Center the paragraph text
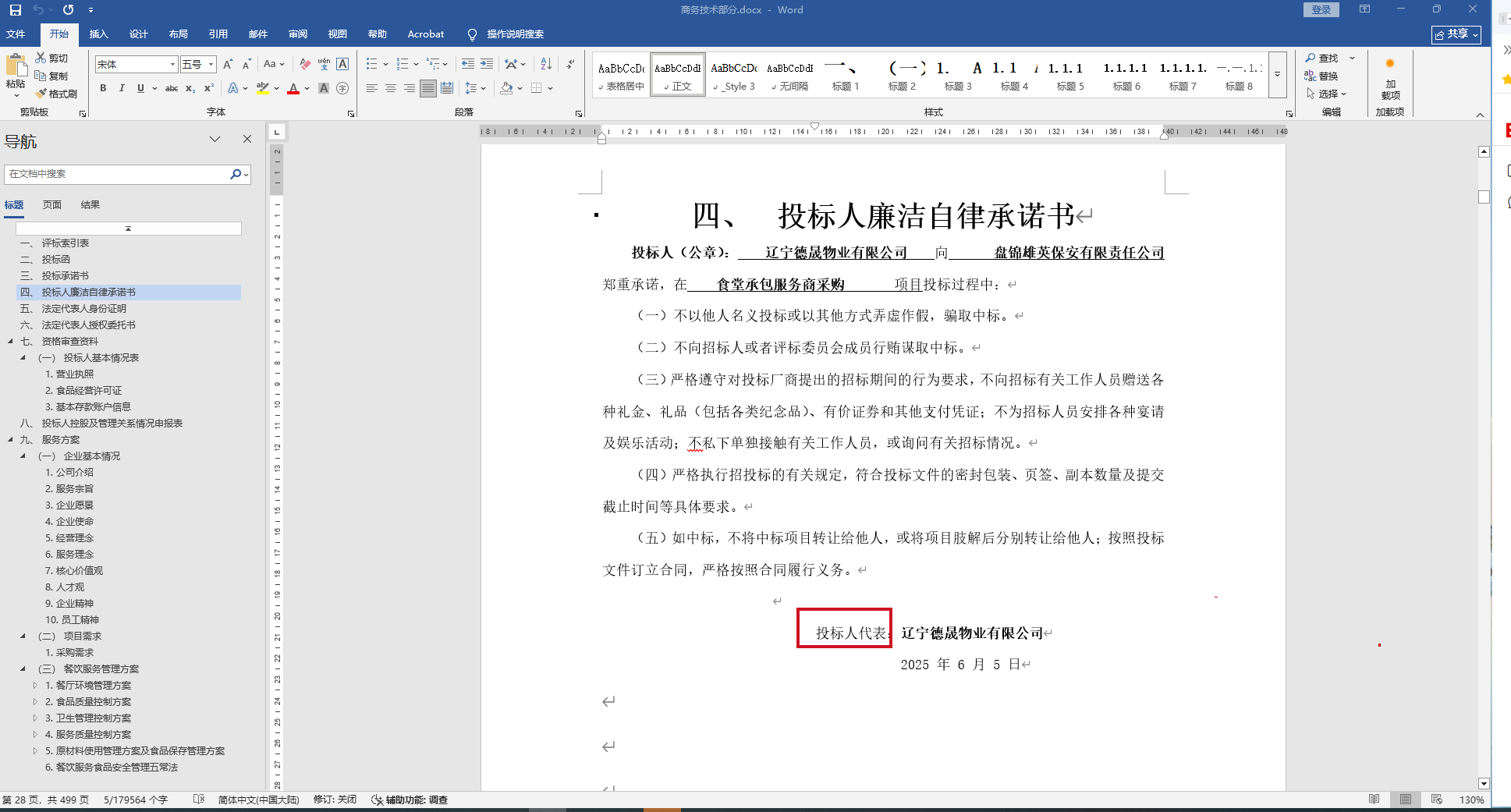The width and height of the screenshot is (1511, 812). click(391, 88)
